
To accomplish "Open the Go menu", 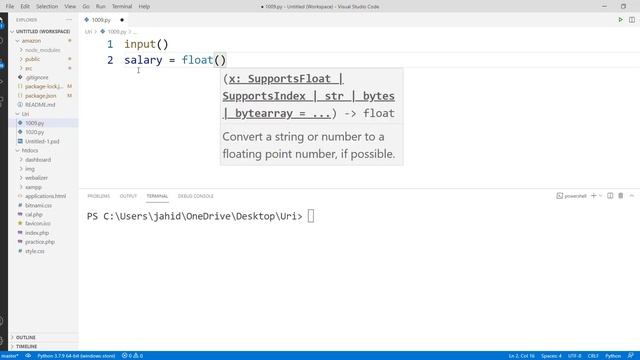I will pyautogui.click(x=86, y=7).
